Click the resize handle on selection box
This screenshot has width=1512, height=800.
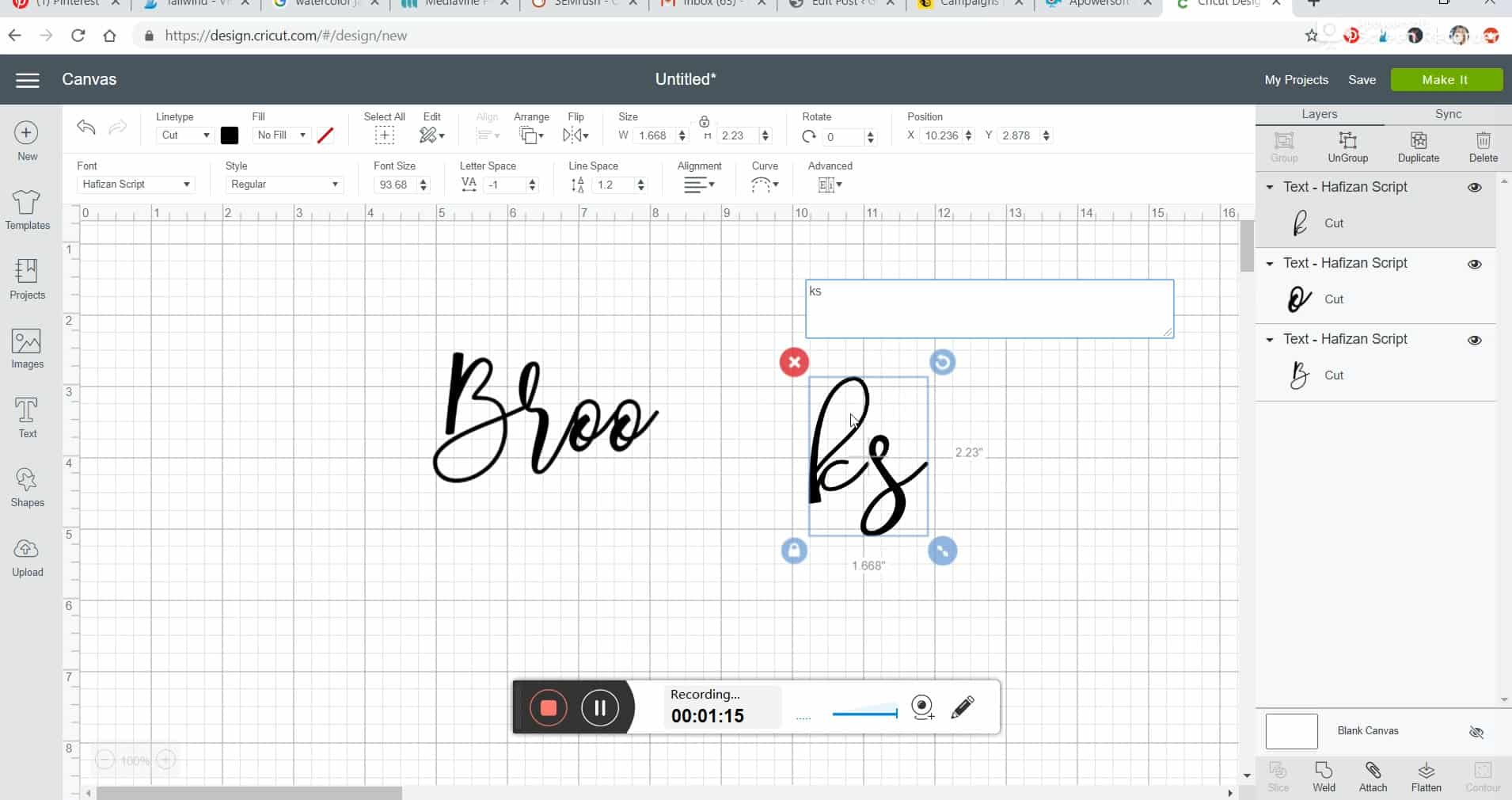pyautogui.click(x=942, y=550)
